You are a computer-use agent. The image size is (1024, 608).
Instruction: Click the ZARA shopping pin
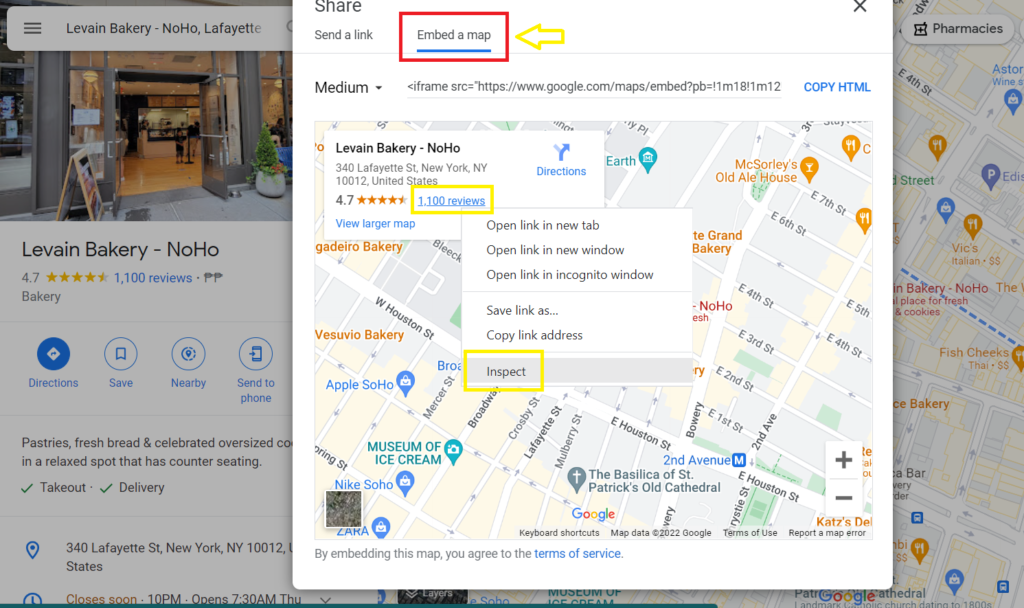(x=381, y=526)
